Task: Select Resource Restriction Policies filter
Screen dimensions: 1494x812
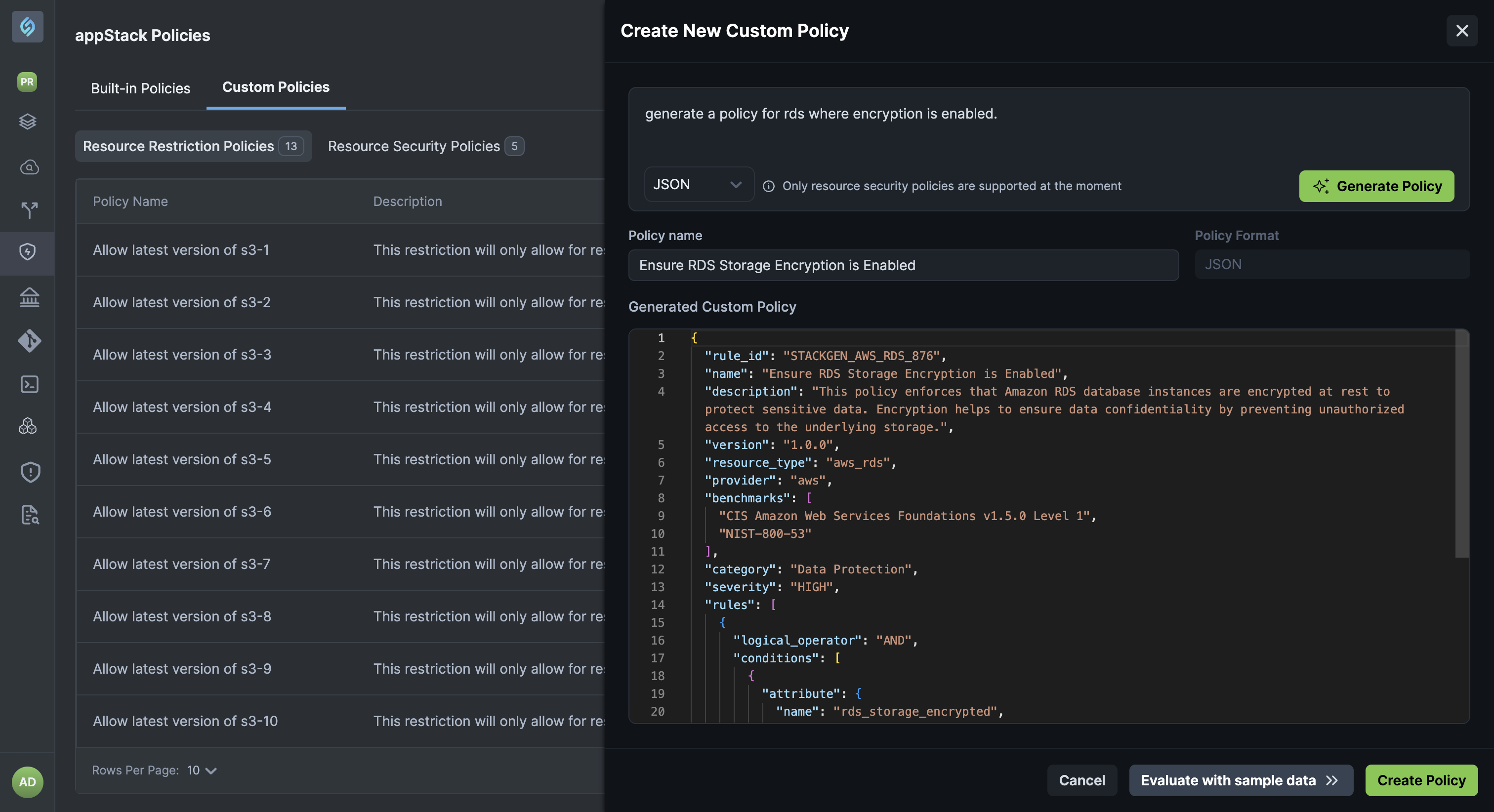Action: coord(193,146)
